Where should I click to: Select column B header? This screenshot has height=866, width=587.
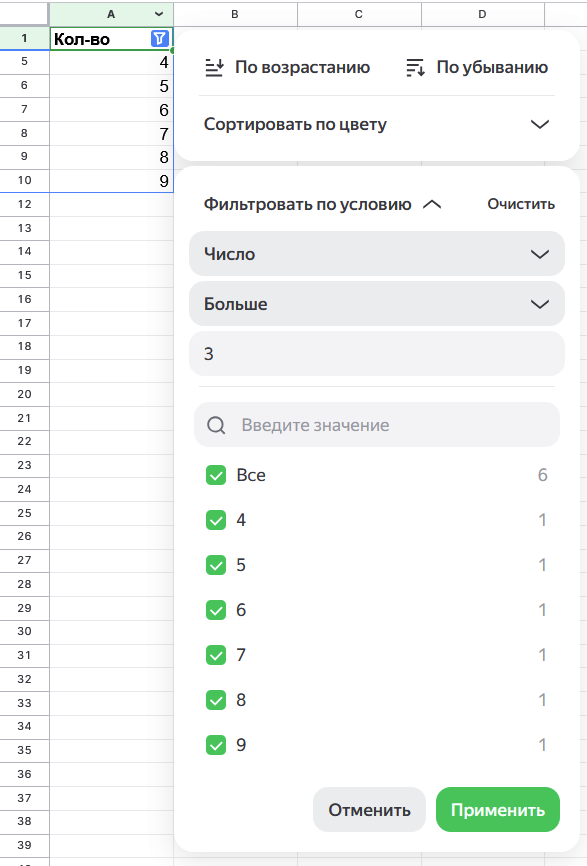click(235, 14)
